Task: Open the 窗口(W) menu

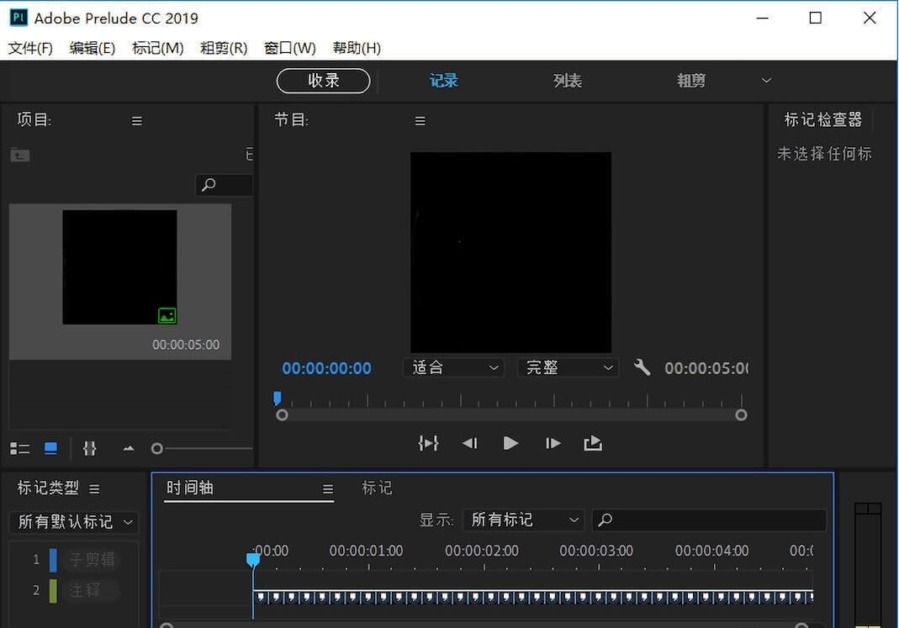Action: pos(290,48)
